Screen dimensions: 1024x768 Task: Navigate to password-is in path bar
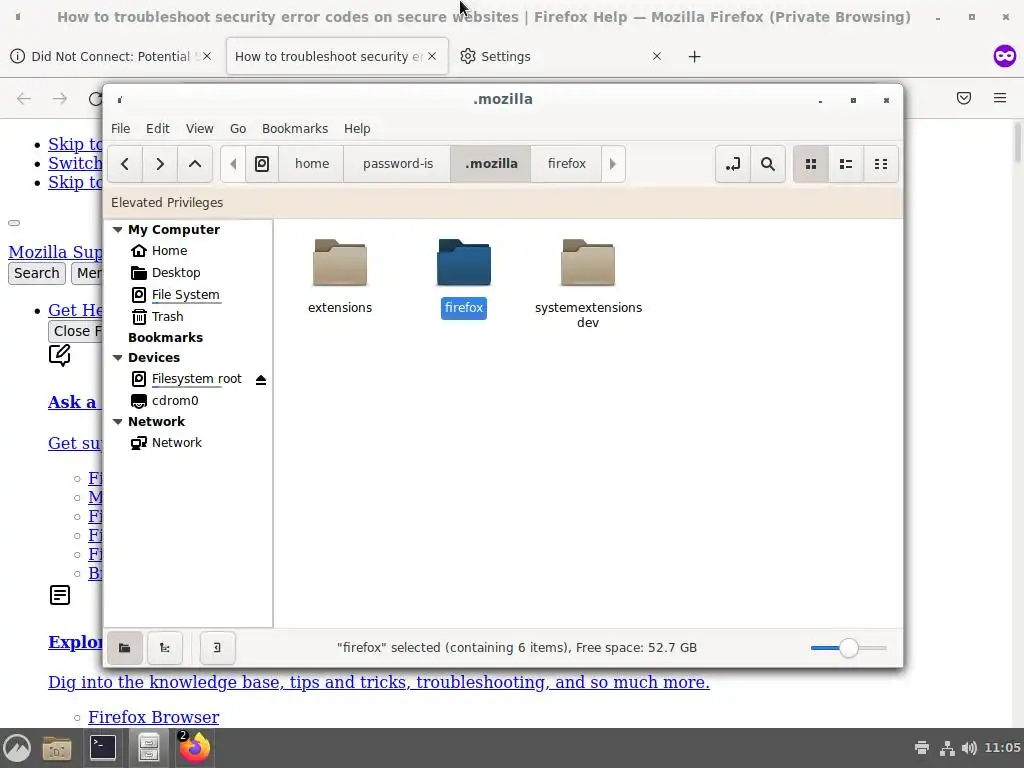[x=398, y=164]
